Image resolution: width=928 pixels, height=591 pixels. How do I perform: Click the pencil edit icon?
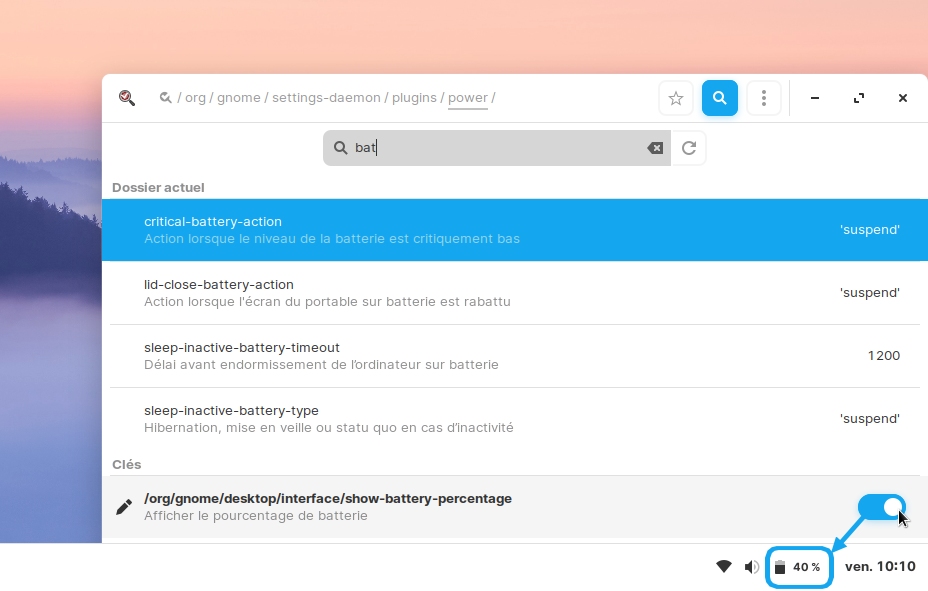point(124,507)
